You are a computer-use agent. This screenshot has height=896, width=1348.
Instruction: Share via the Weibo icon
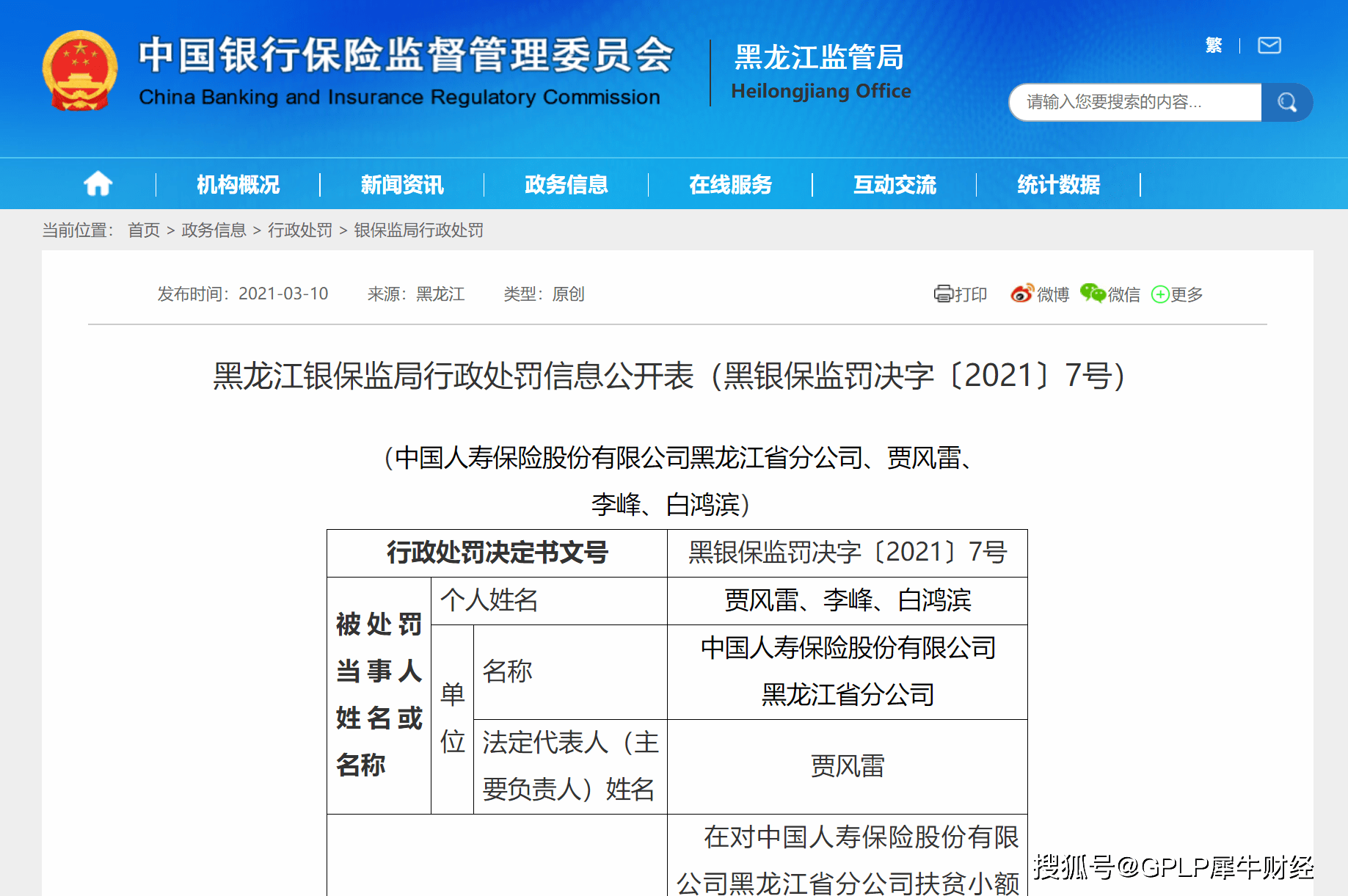click(x=1021, y=294)
